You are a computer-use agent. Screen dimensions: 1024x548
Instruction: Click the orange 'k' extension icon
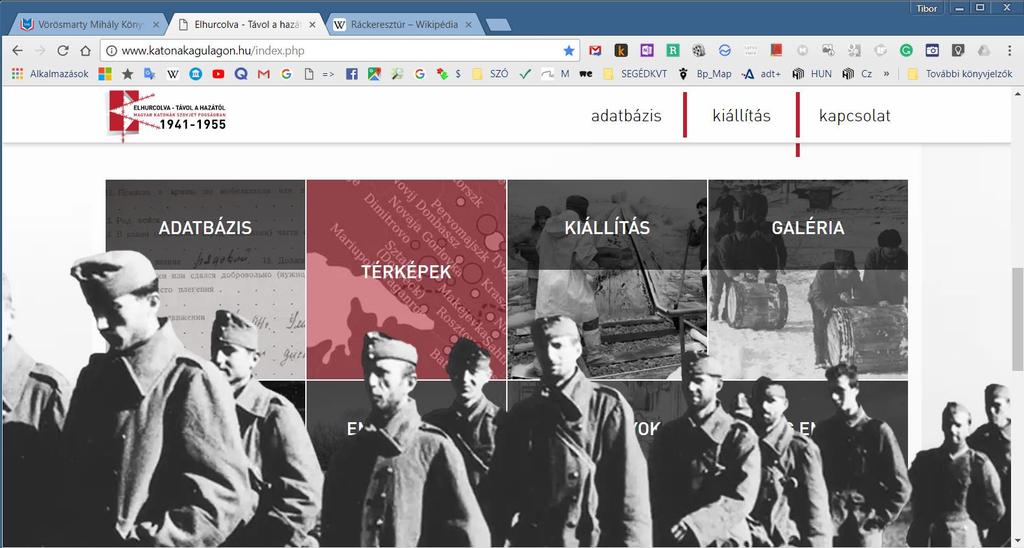pos(621,50)
